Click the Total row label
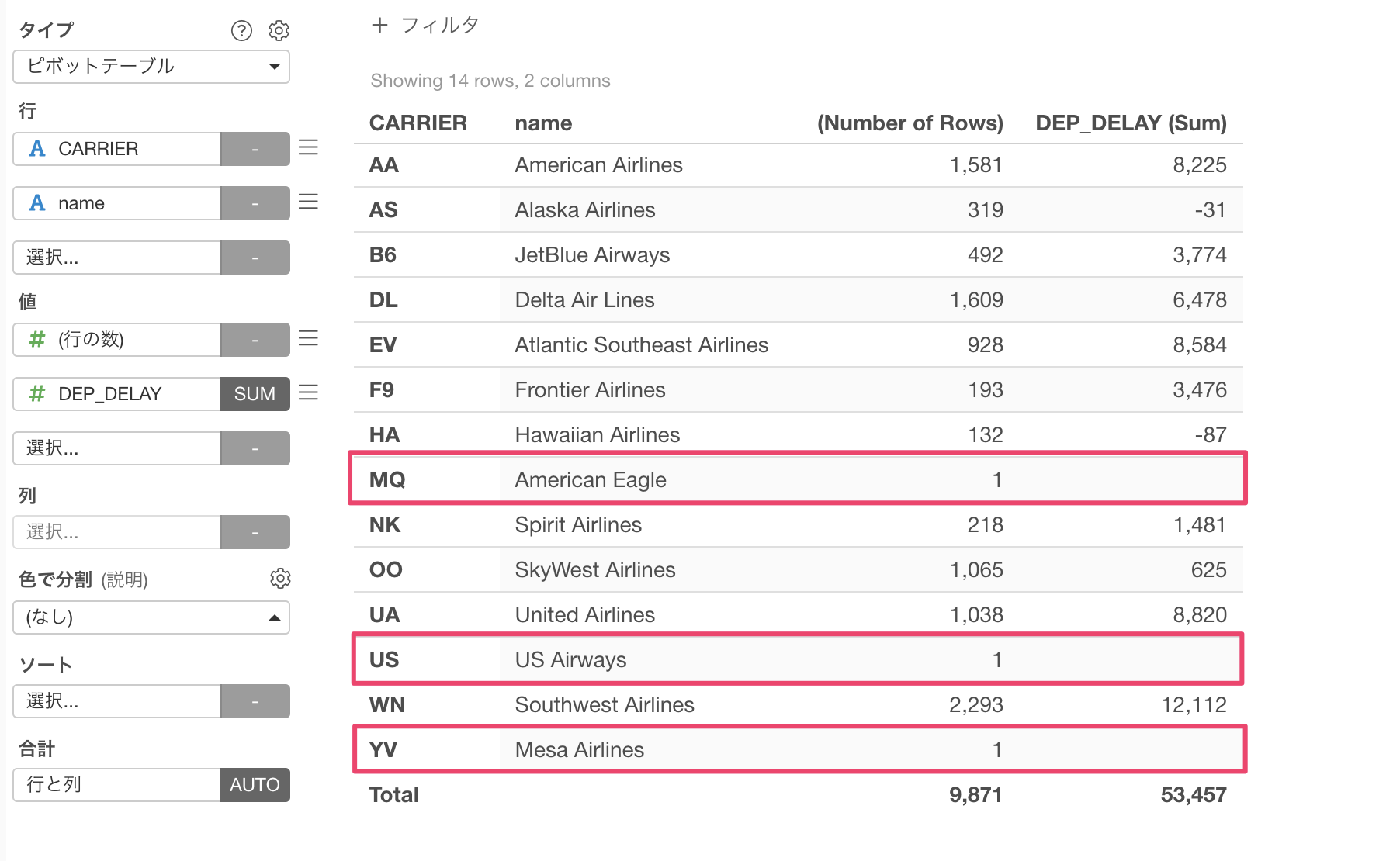The height and width of the screenshot is (861, 1400). tap(393, 795)
